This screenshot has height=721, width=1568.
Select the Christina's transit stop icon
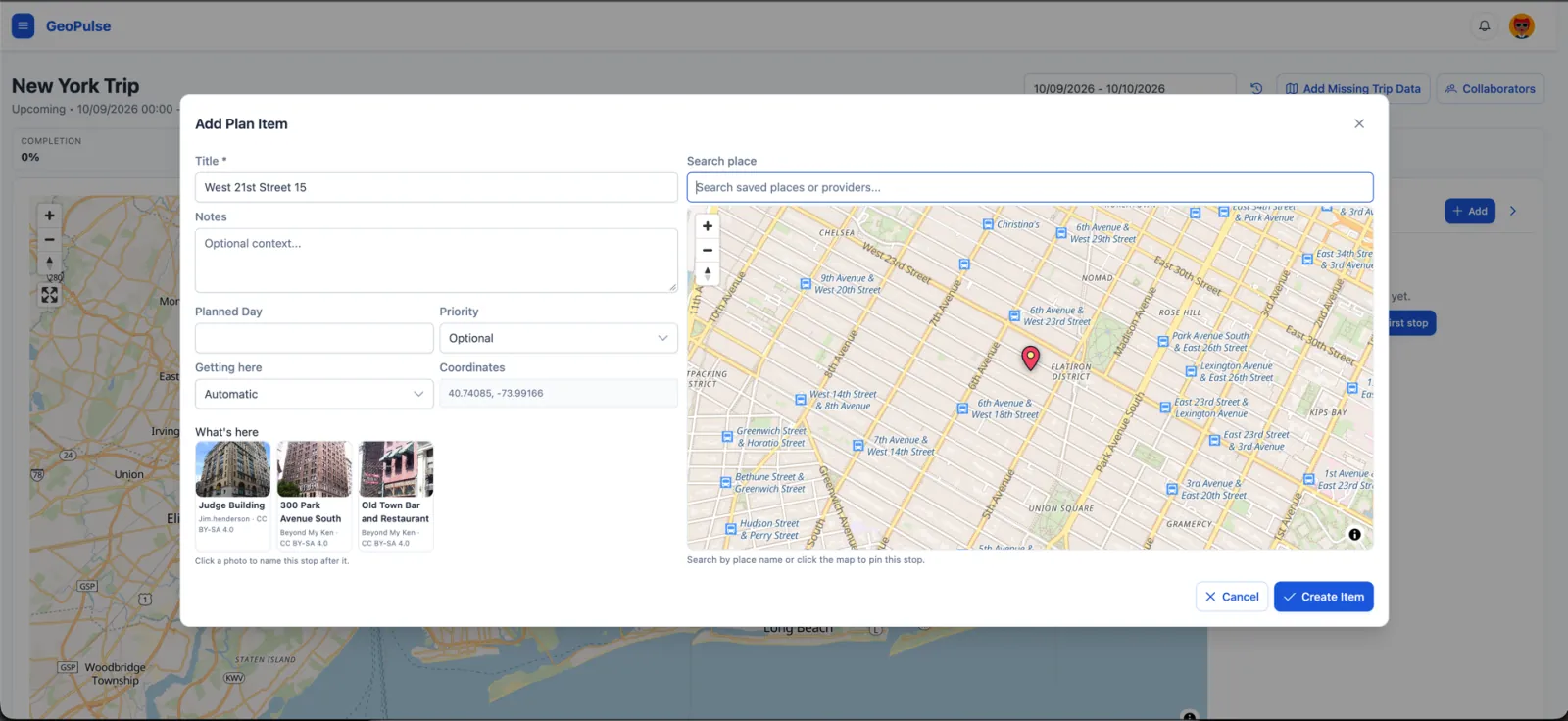click(x=988, y=224)
